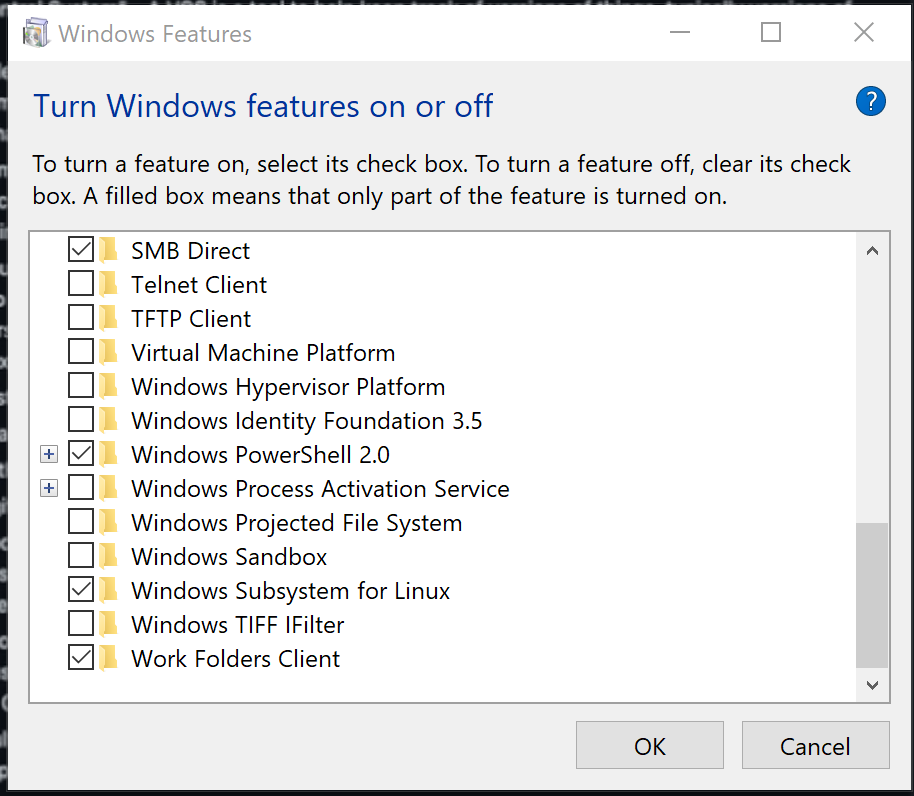This screenshot has height=796, width=914.
Task: Click the Windows Identity Foundation 3.5 folder icon
Action: pyautogui.click(x=108, y=420)
